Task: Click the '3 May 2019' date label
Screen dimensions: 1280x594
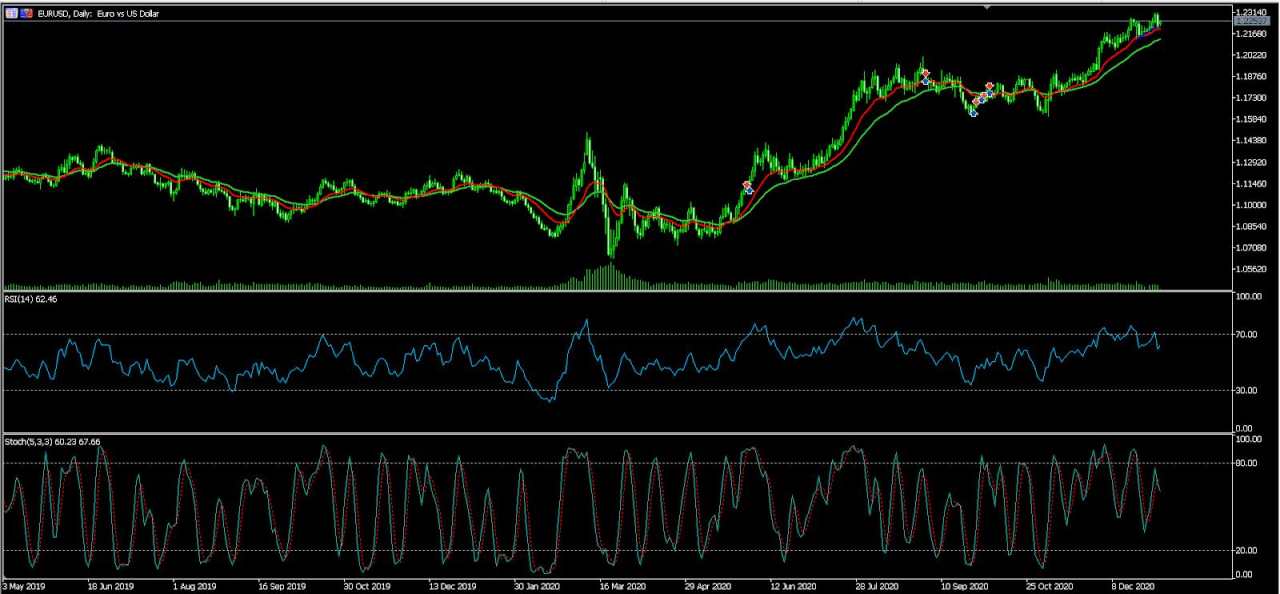Action: (x=24, y=586)
